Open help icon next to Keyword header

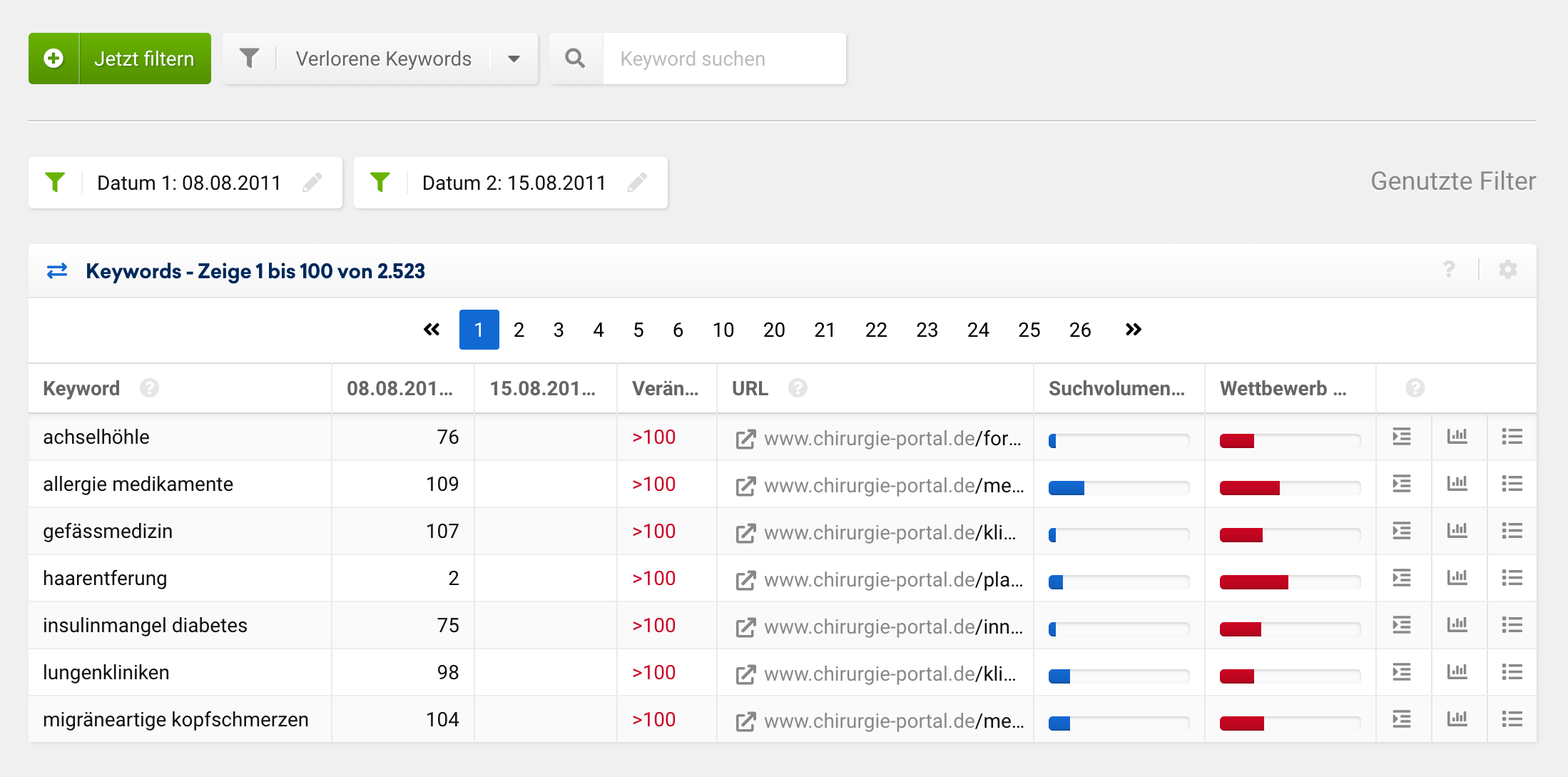149,388
